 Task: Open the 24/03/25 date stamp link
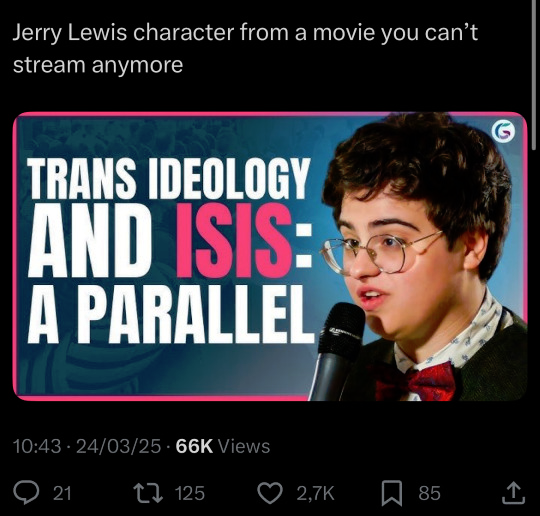118,446
